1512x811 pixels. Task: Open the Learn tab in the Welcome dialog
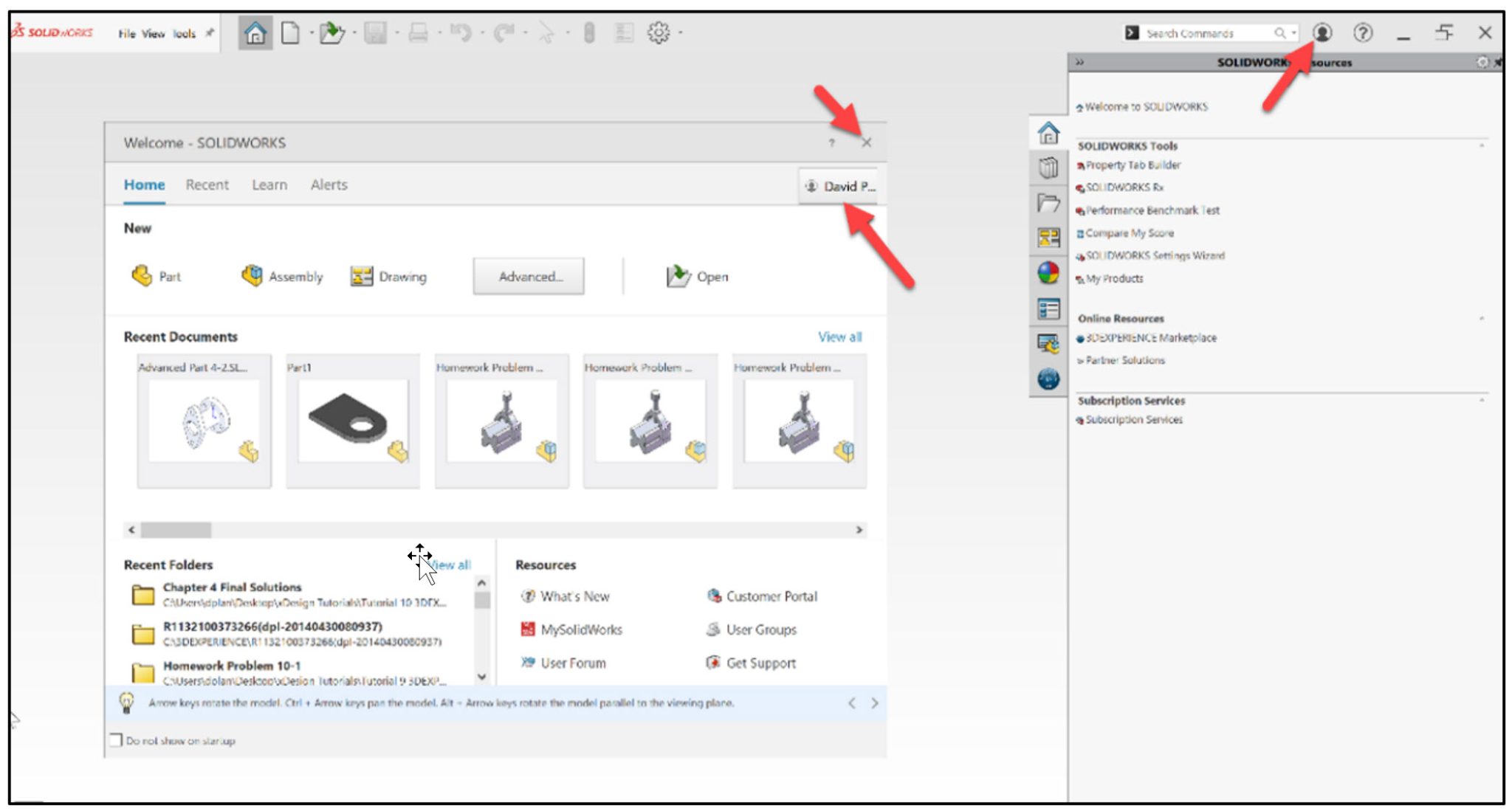point(269,184)
